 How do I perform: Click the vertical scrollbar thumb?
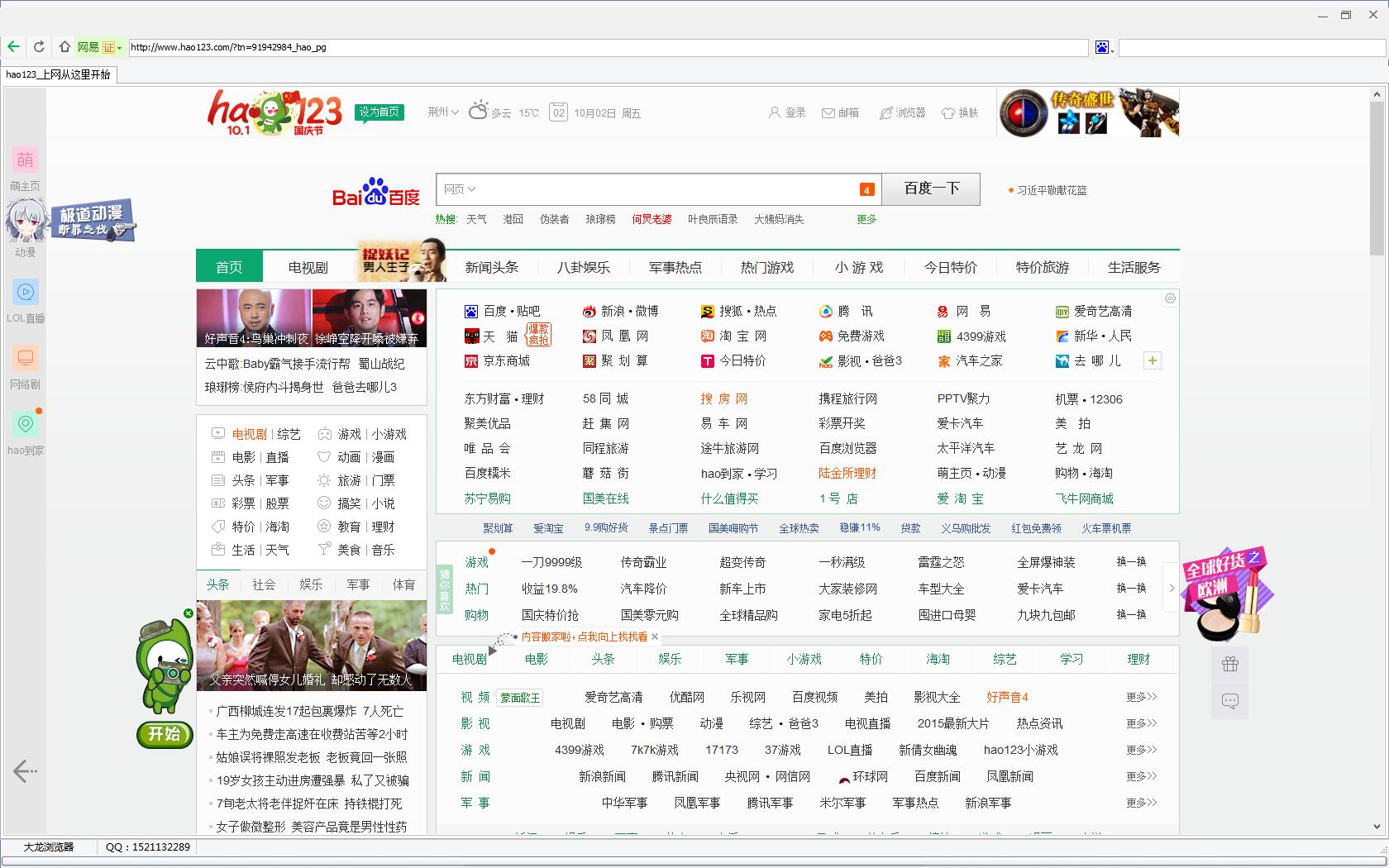[x=1377, y=180]
